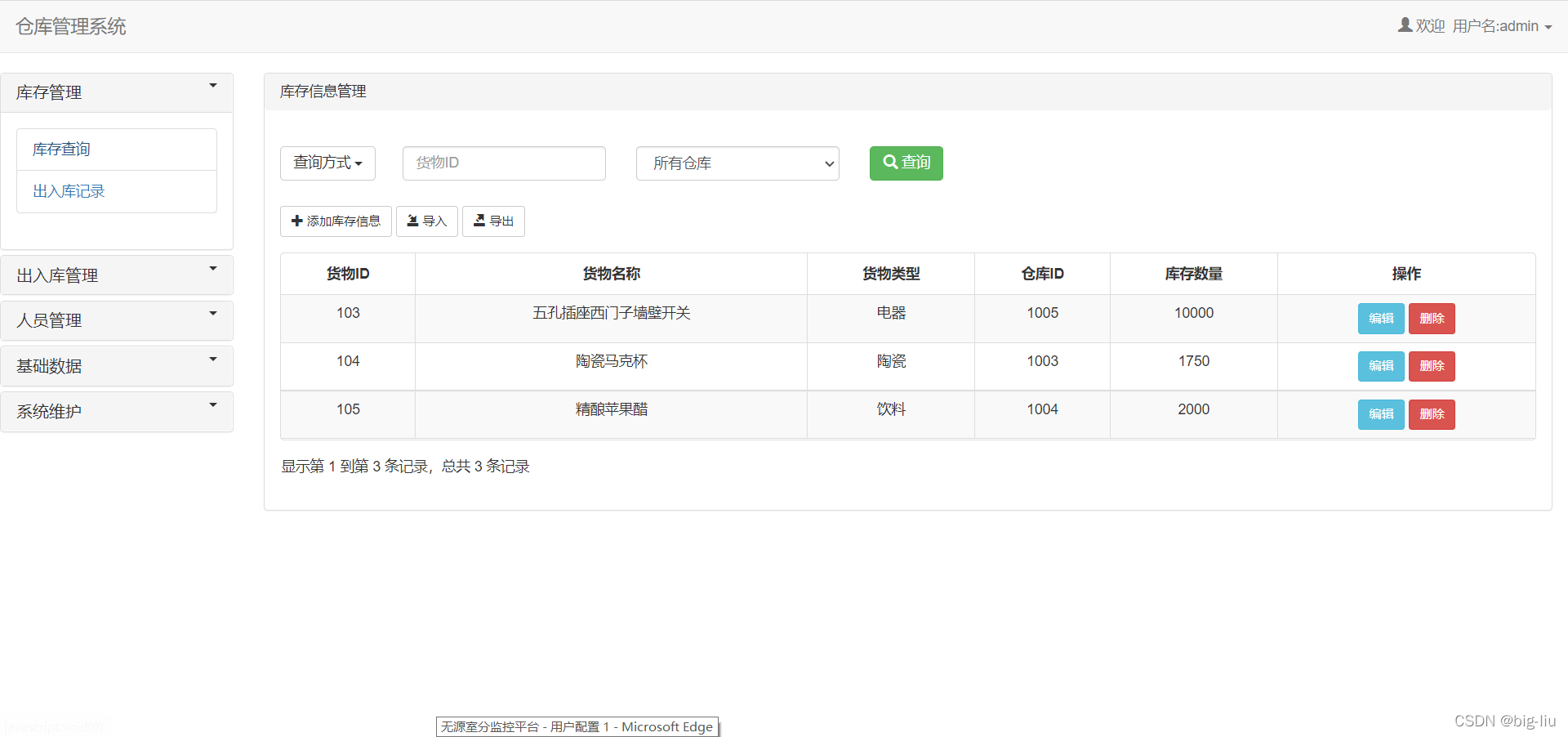Click 编辑 for goods 105 精酿苹果醋

1381,414
